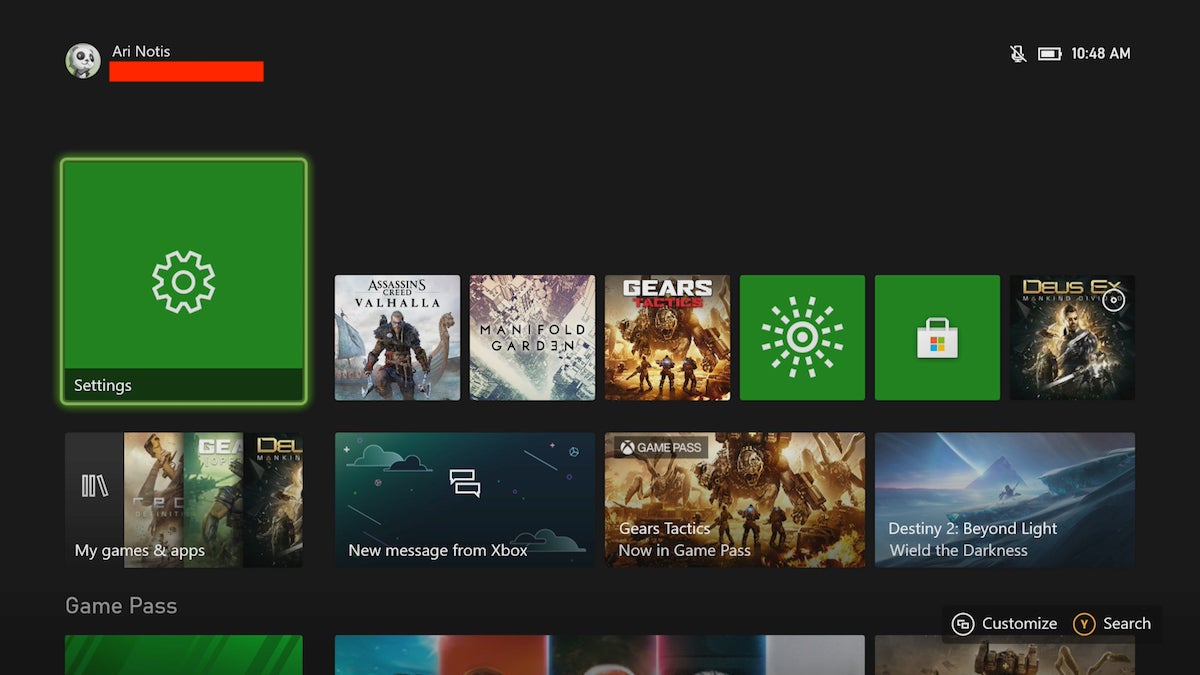The image size is (1200, 675).
Task: Launch Deus Ex Mankind Divided
Action: (1072, 337)
